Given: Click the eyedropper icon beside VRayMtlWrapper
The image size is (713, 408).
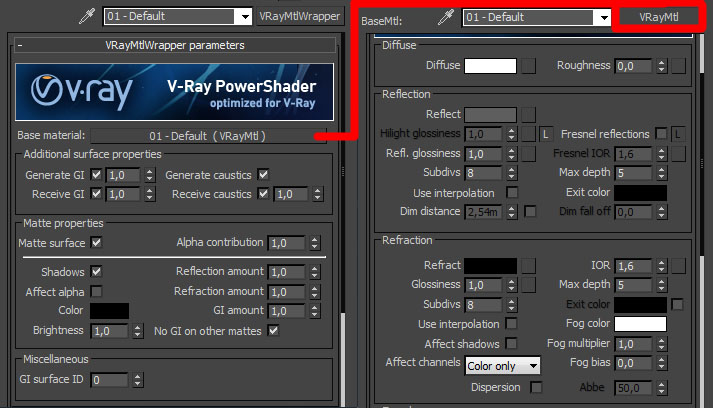Looking at the screenshot, I should coord(87,16).
